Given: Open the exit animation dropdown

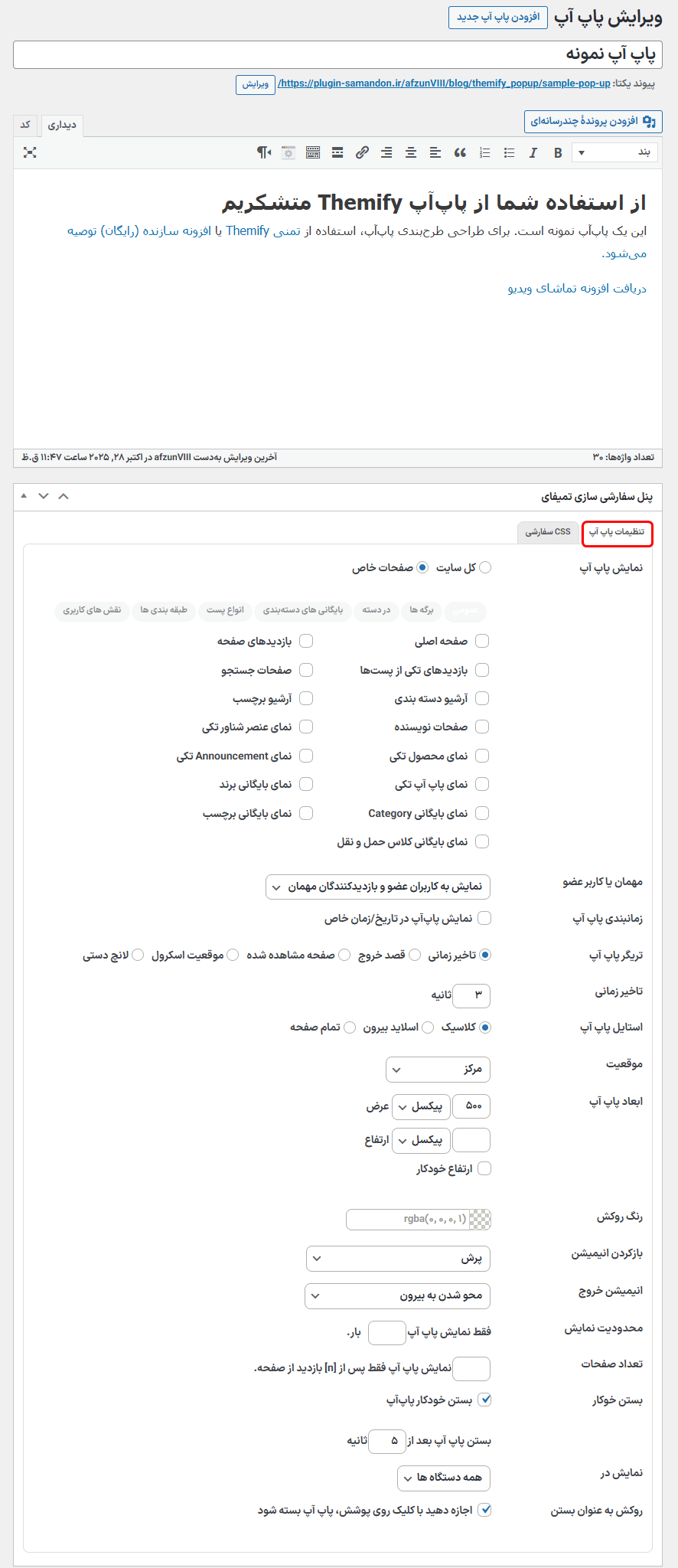Looking at the screenshot, I should [398, 1296].
